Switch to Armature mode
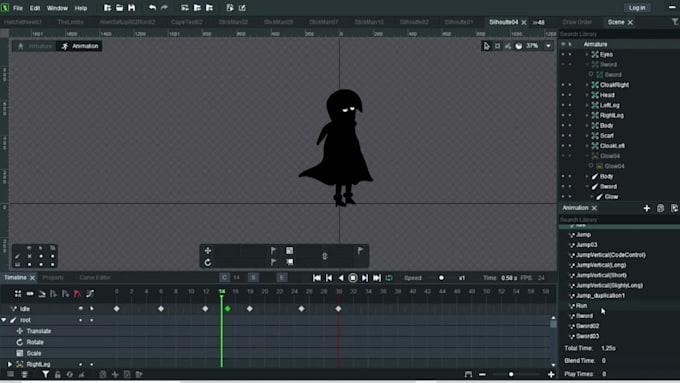The height and width of the screenshot is (383, 680). click(35, 46)
